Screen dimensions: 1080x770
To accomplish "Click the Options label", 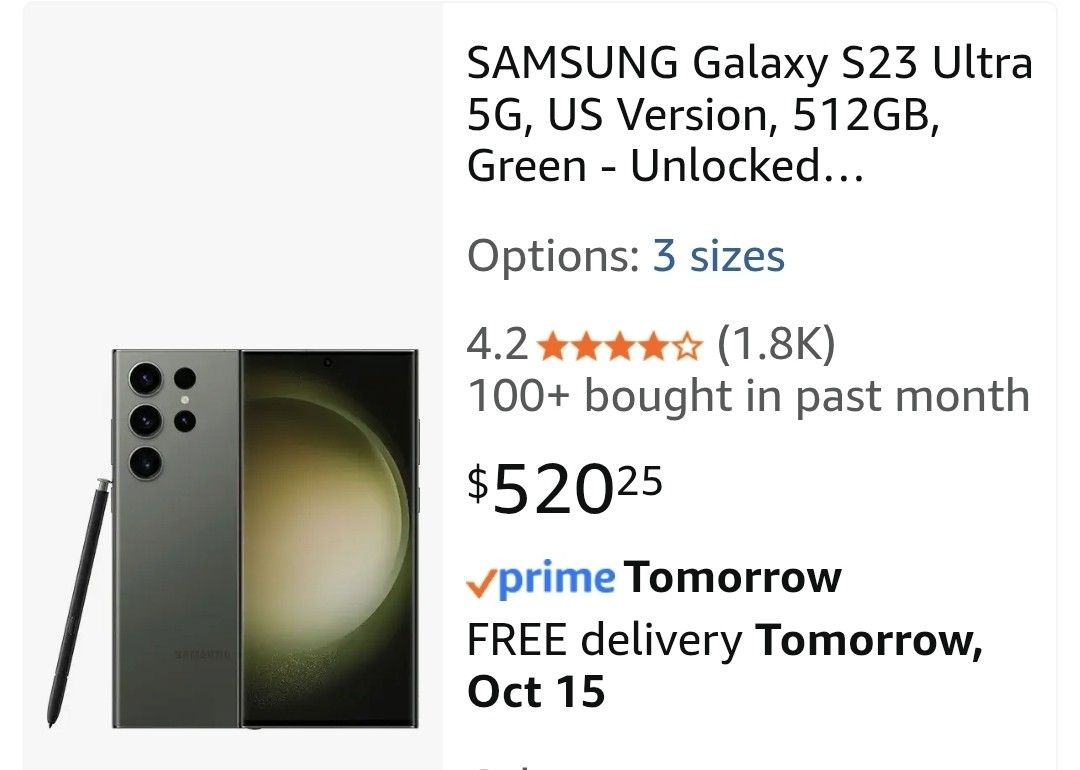I will (x=553, y=257).
